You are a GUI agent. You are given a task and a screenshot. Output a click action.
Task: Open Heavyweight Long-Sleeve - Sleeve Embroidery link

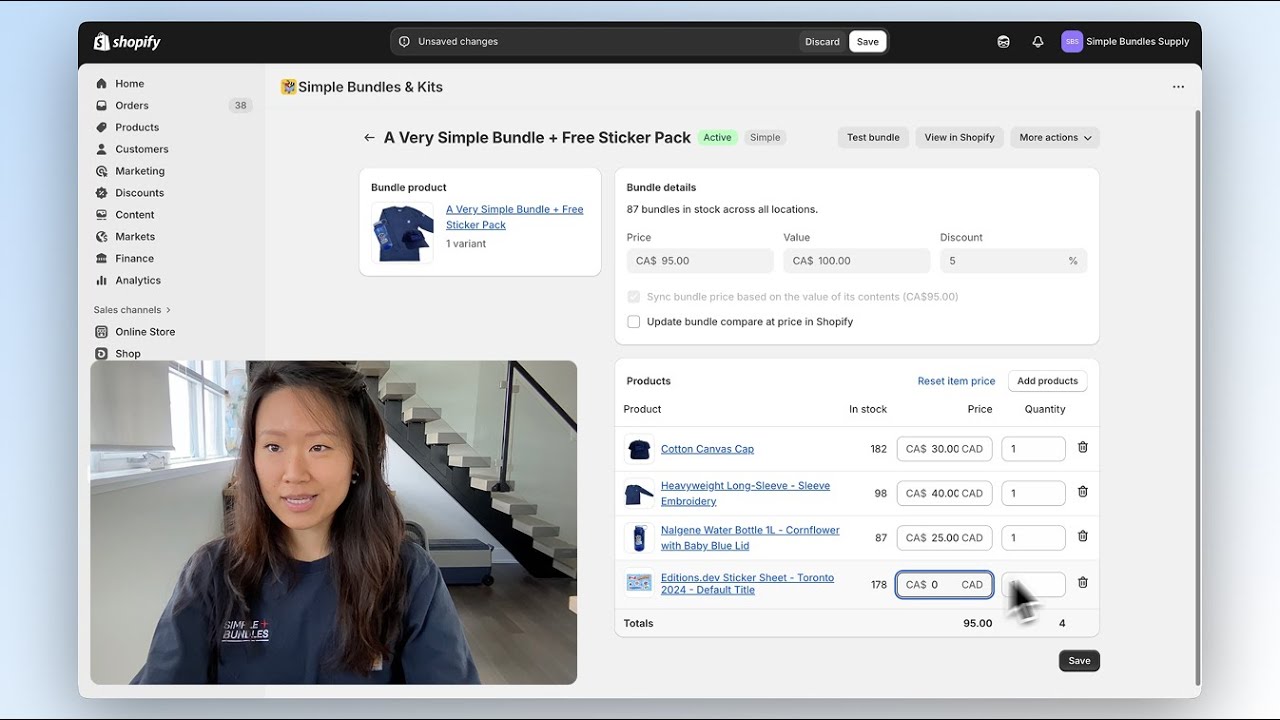click(745, 493)
